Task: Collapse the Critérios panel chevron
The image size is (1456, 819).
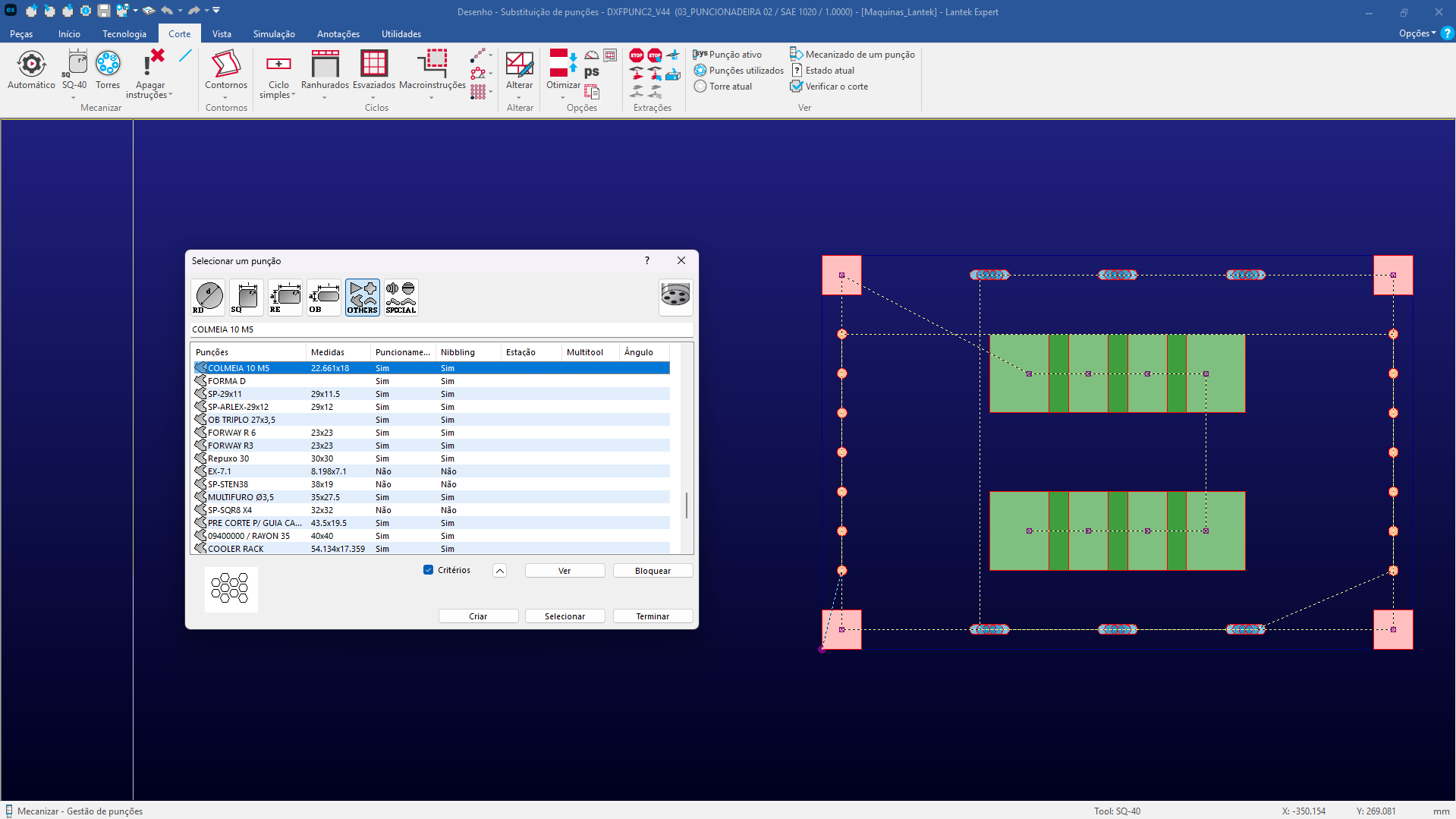Action: coord(499,571)
